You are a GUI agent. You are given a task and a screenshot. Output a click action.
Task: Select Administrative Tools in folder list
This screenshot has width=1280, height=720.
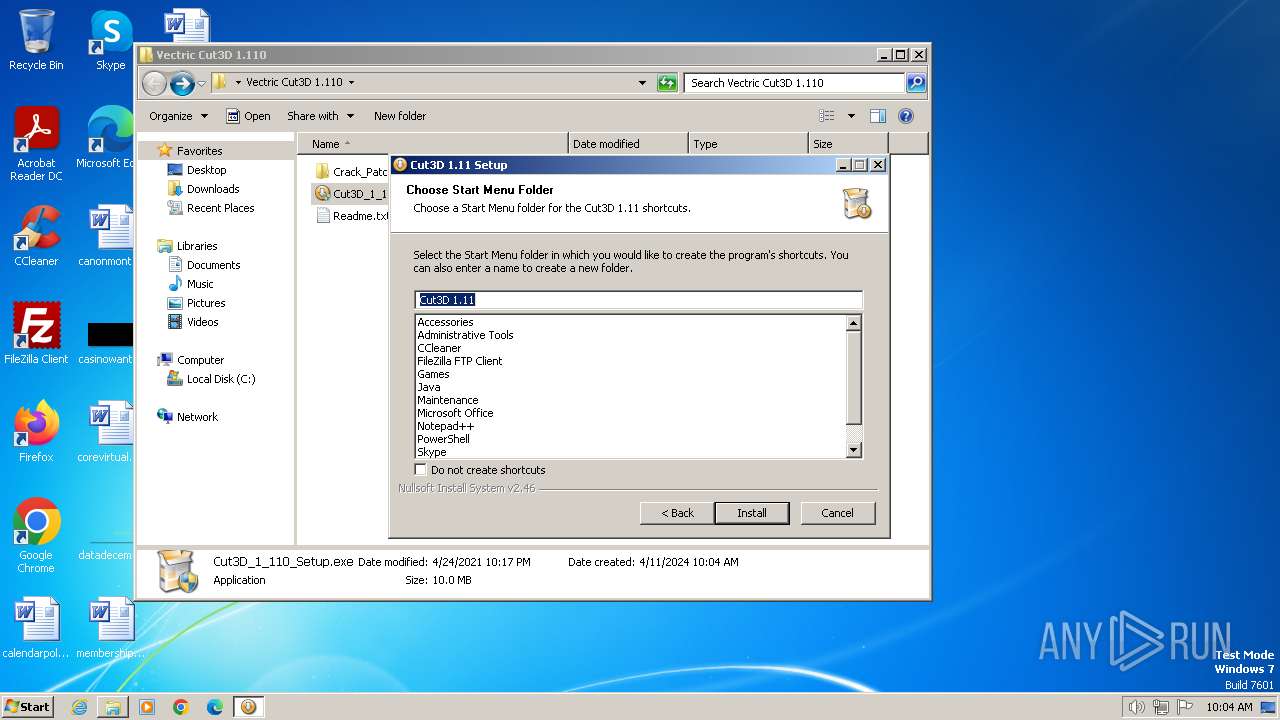coord(465,335)
